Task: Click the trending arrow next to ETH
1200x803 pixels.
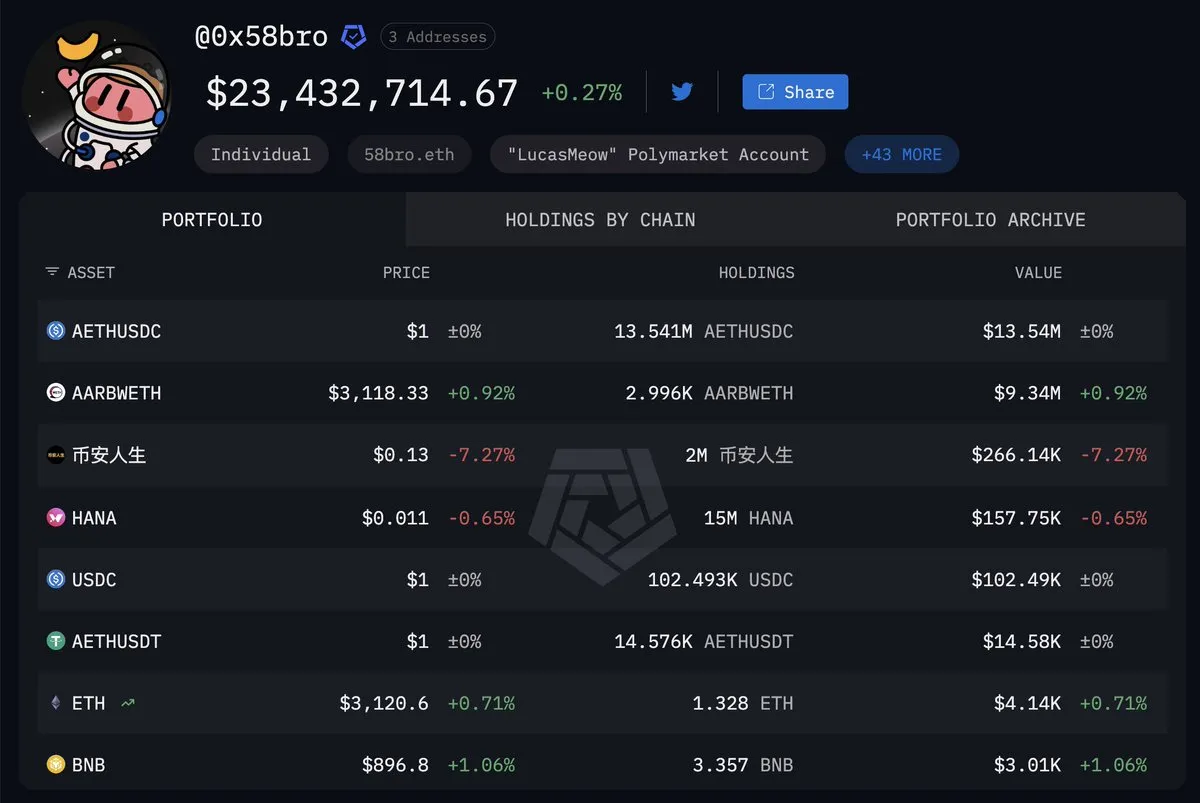Action: (x=128, y=703)
